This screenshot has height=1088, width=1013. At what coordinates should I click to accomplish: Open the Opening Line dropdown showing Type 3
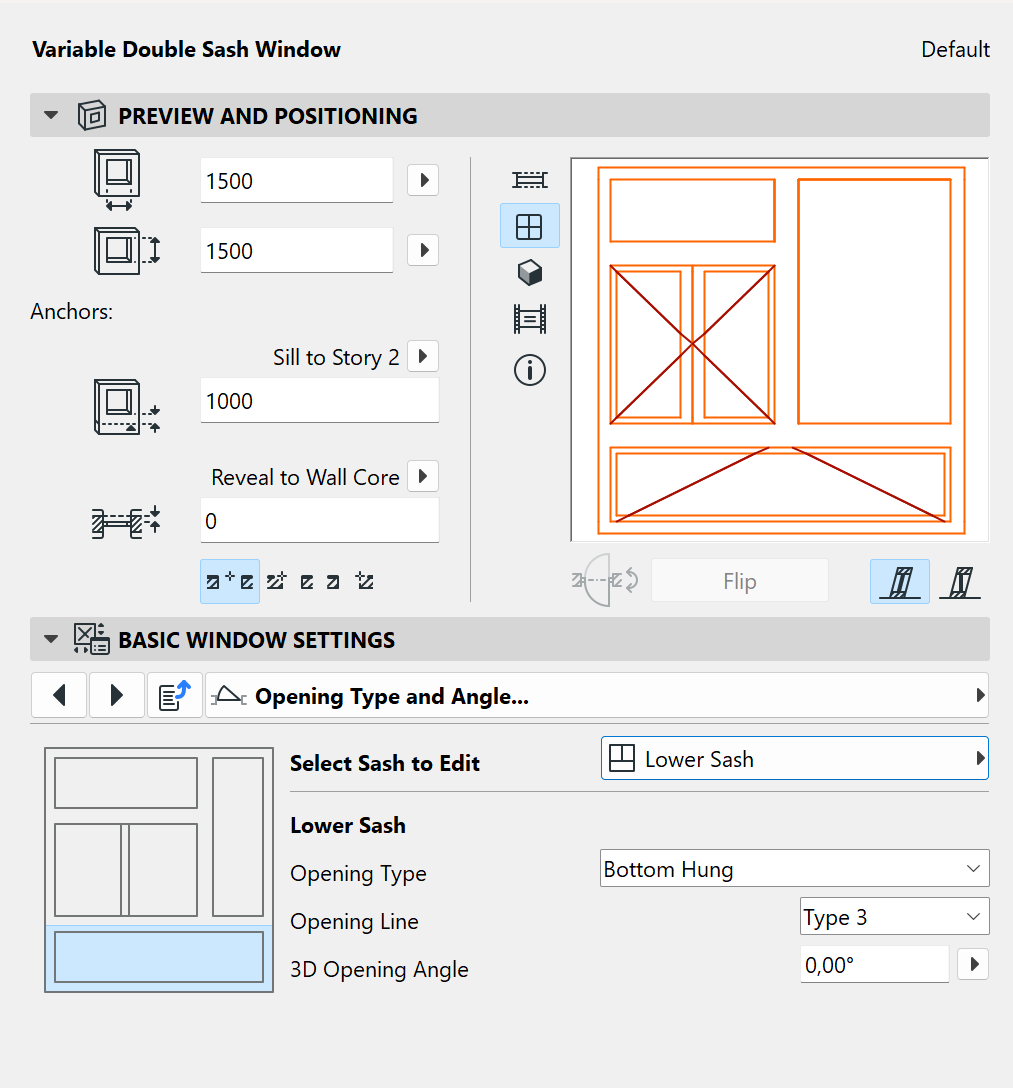pos(894,916)
